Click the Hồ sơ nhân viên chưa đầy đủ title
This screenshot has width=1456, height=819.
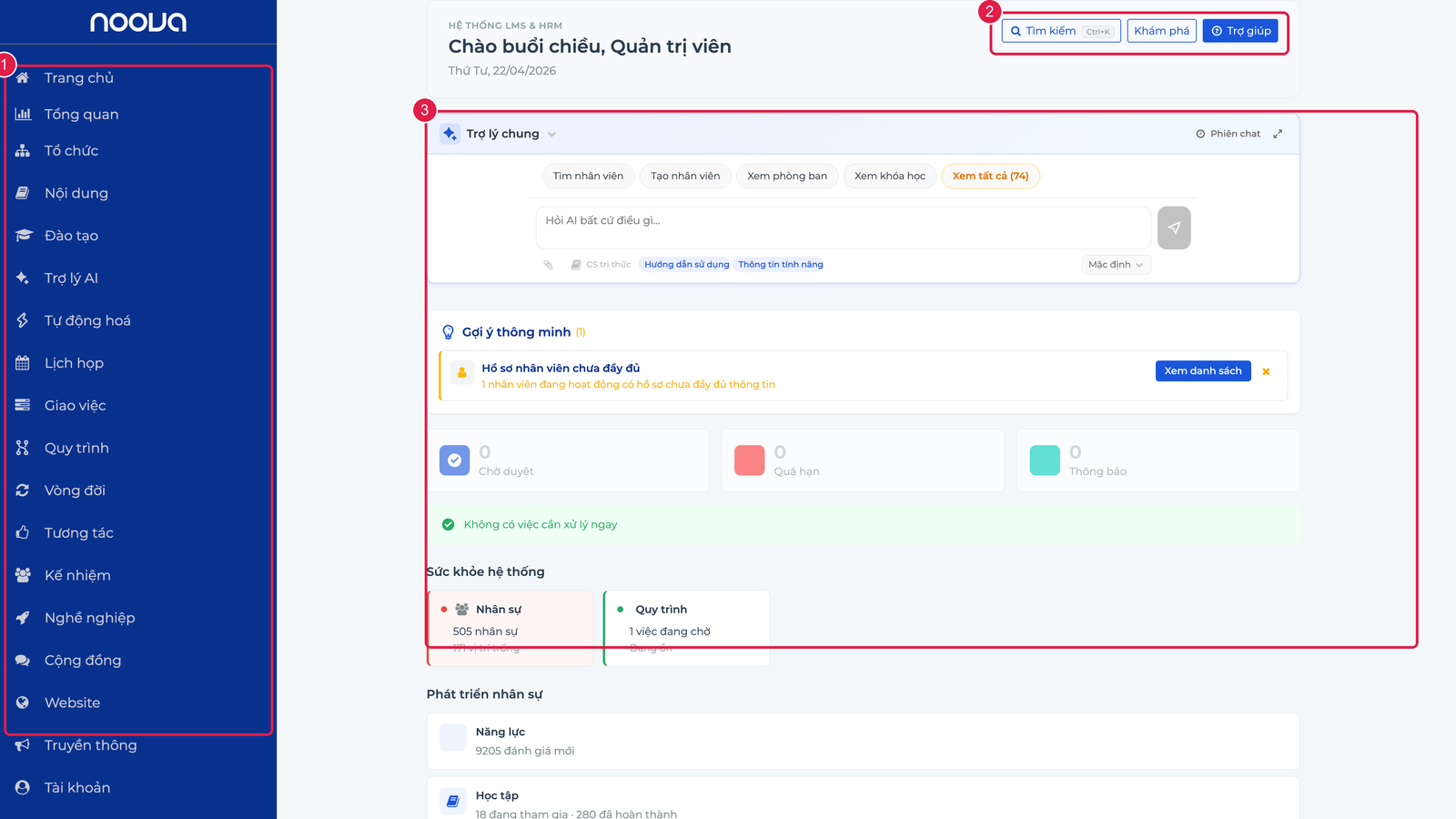click(x=561, y=369)
